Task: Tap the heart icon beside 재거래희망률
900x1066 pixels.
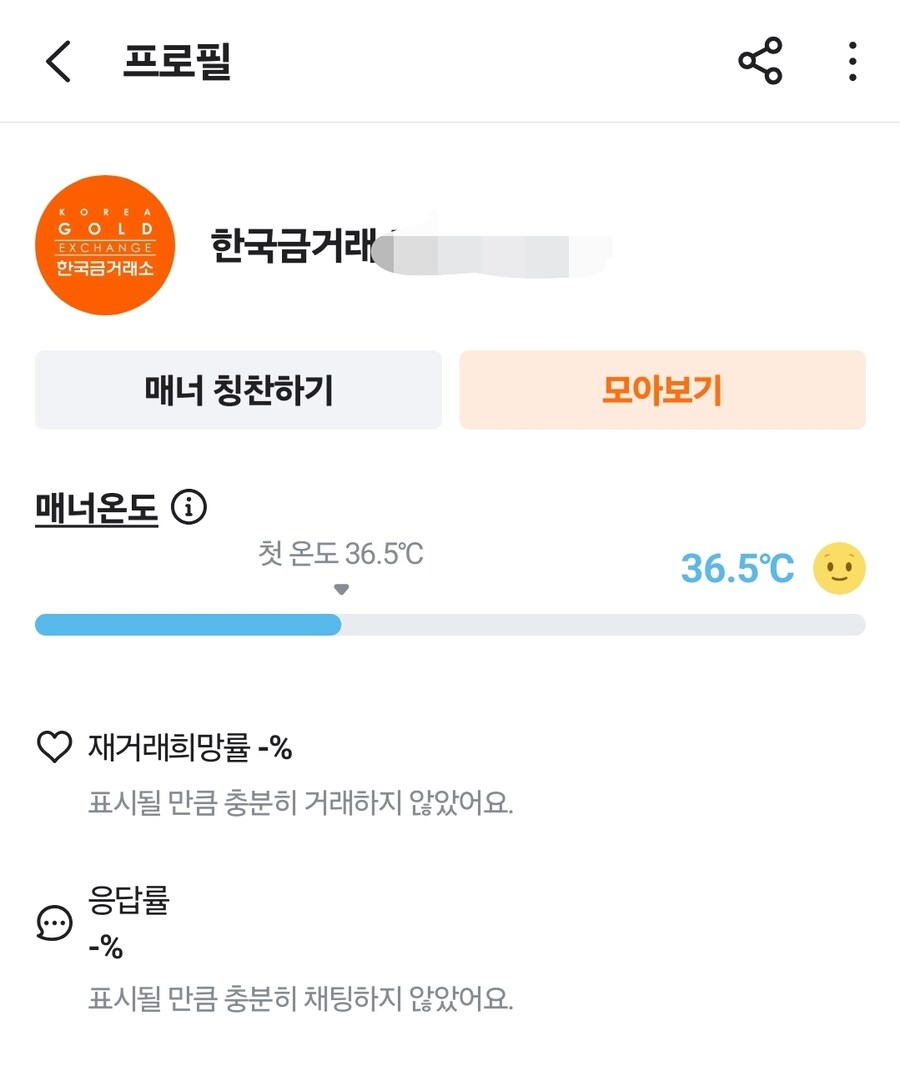Action: click(x=54, y=747)
